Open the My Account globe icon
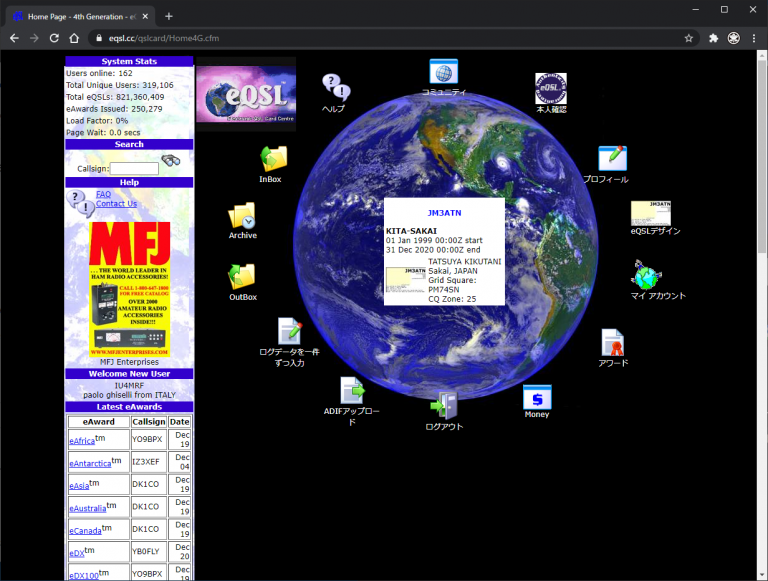The height and width of the screenshot is (581, 768). [x=646, y=274]
